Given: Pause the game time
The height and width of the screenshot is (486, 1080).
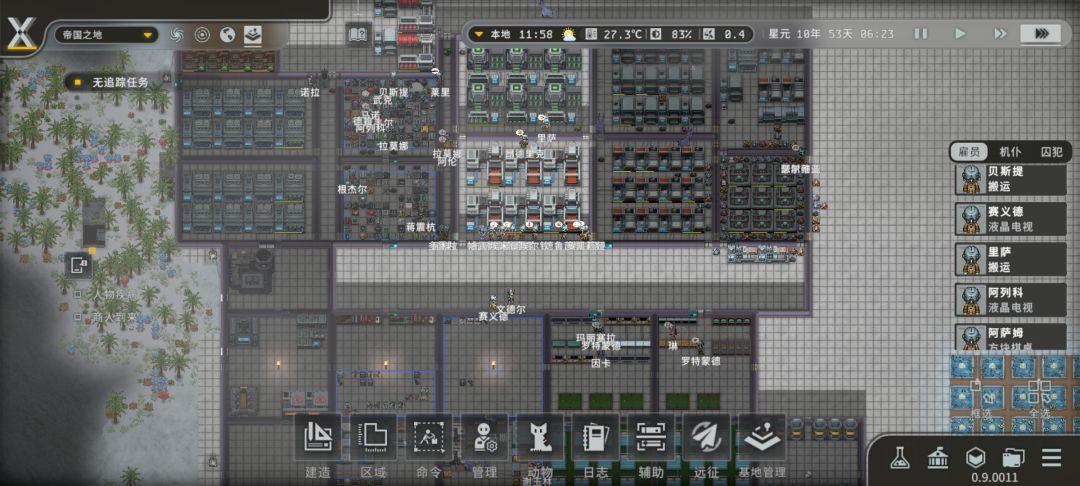Looking at the screenshot, I should coord(921,34).
